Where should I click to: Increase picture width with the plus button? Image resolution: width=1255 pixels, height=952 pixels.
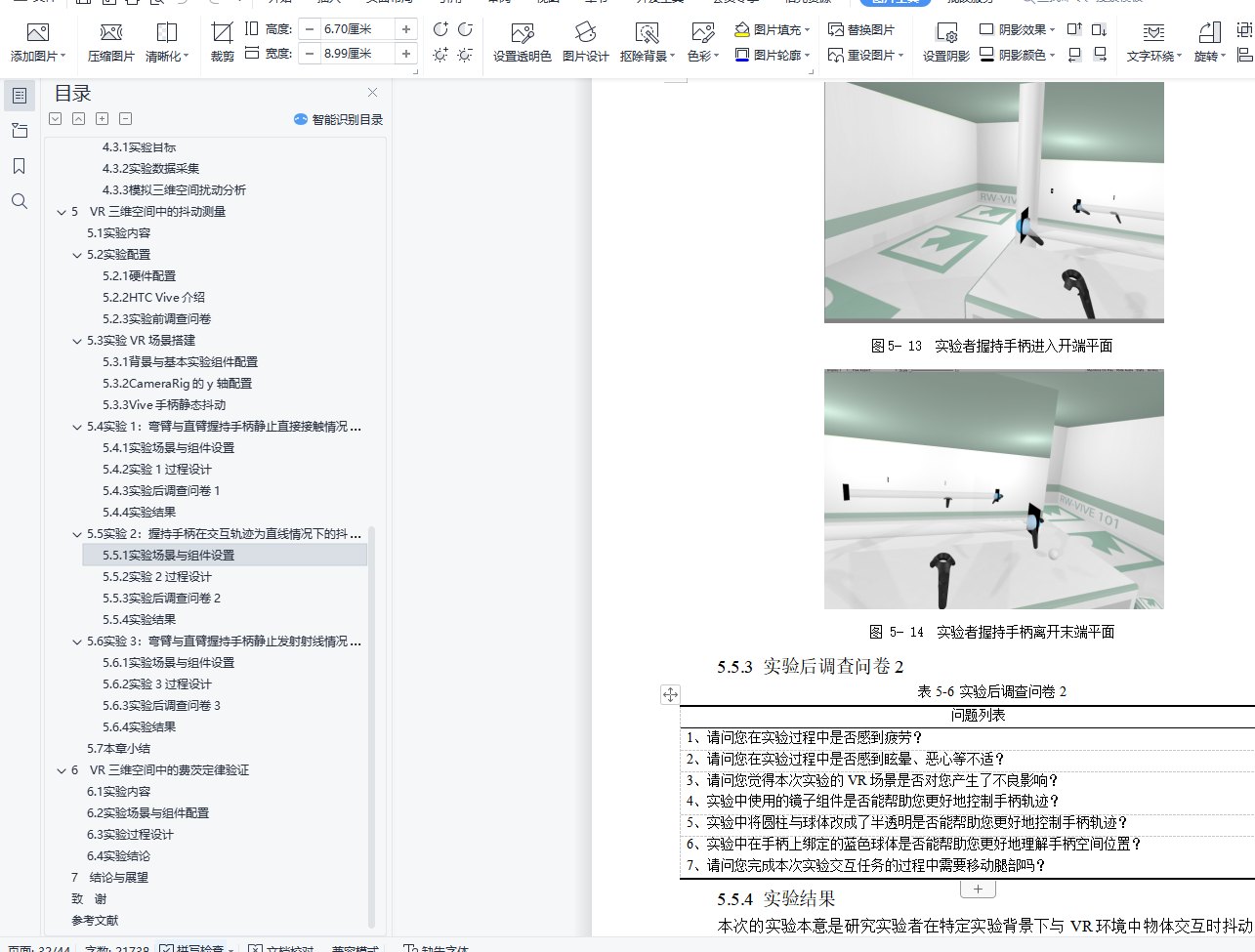tap(406, 54)
